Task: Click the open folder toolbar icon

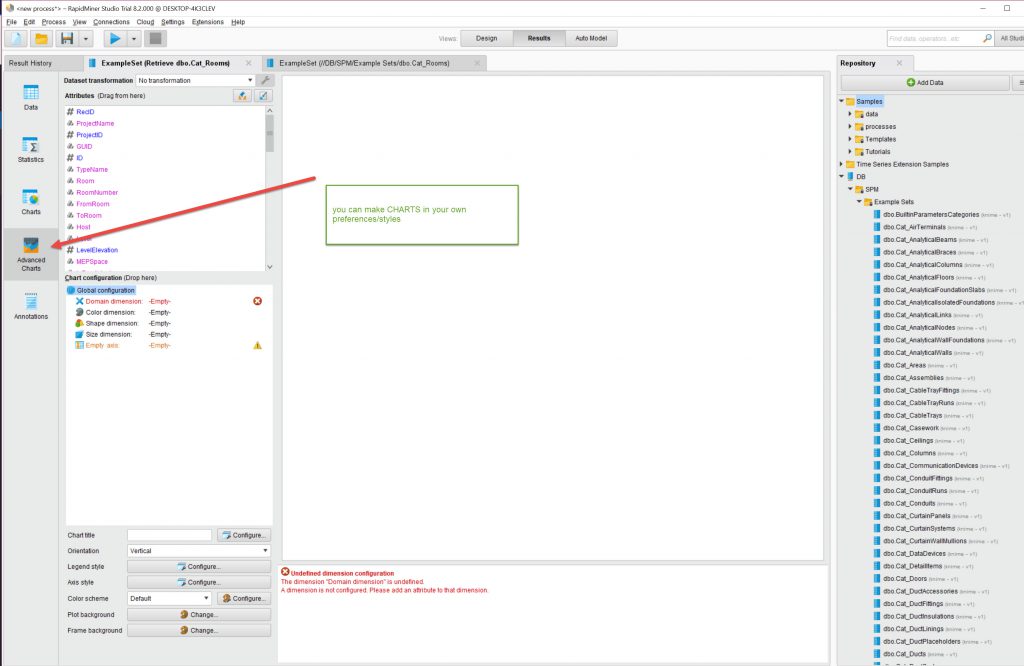Action: (41, 39)
